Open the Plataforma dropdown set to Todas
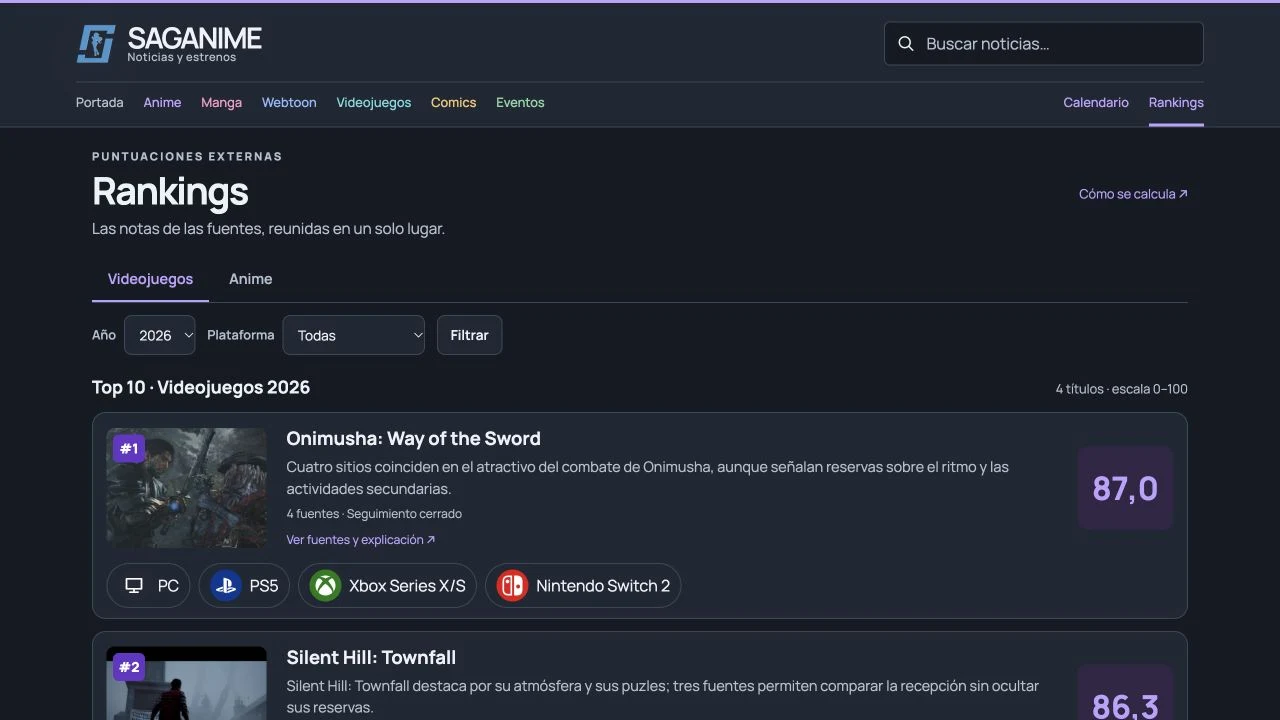1280x720 pixels. pos(354,335)
